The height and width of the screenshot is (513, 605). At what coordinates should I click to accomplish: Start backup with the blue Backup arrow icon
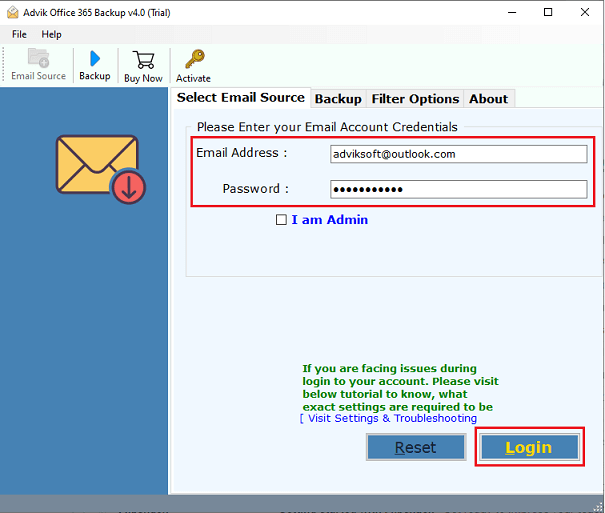[95, 59]
